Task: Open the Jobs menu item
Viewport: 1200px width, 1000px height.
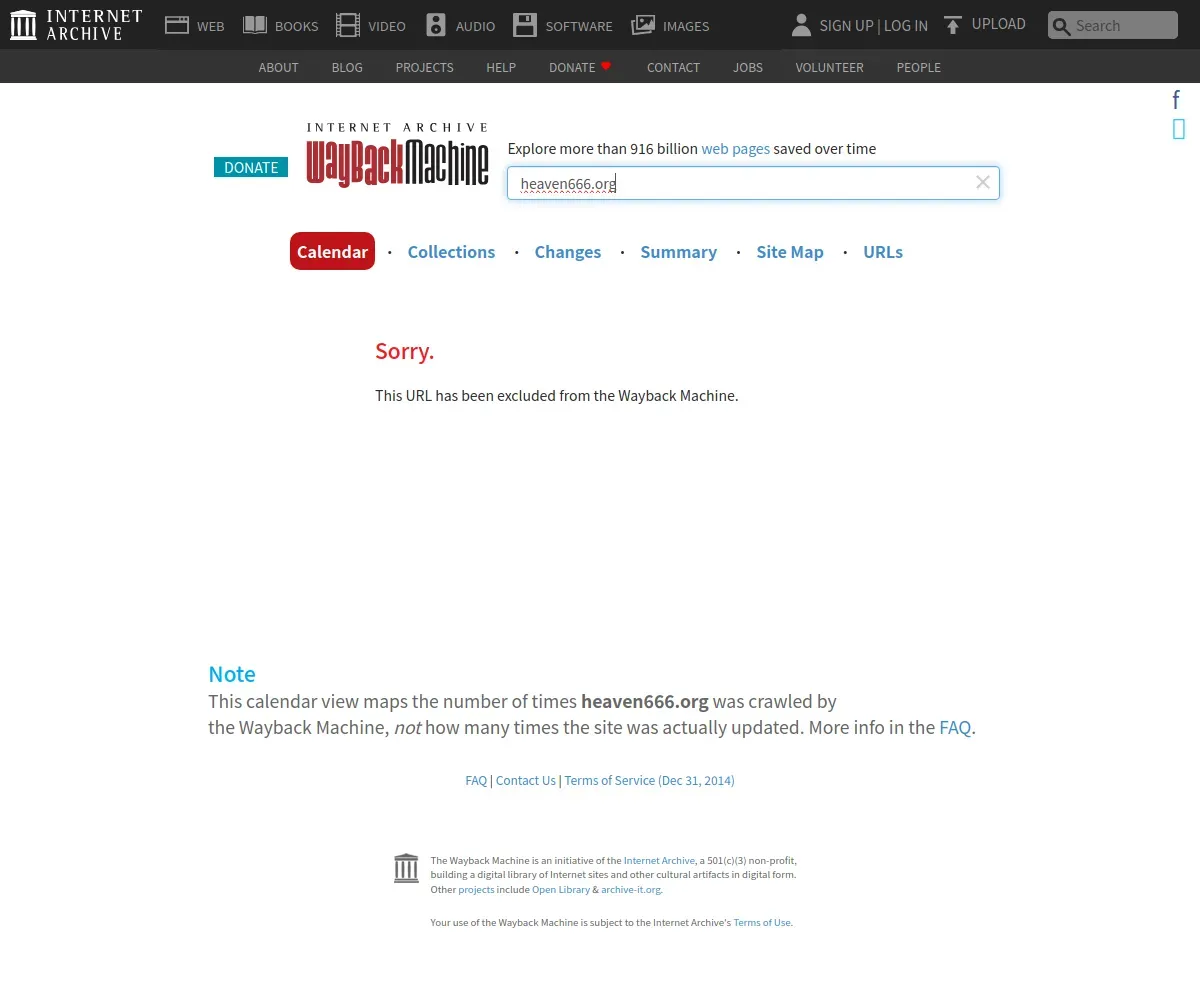Action: (747, 67)
